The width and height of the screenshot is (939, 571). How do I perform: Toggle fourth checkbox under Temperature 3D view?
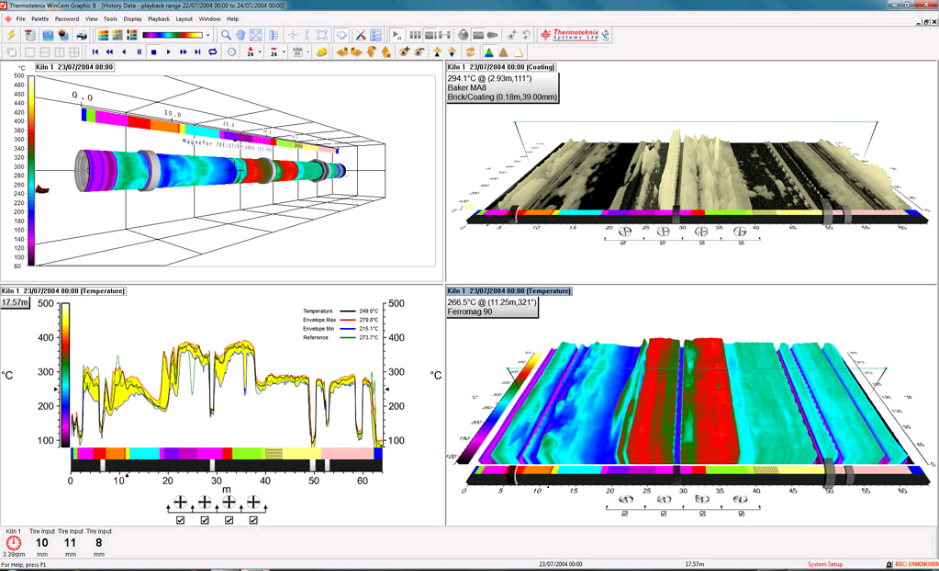741,513
